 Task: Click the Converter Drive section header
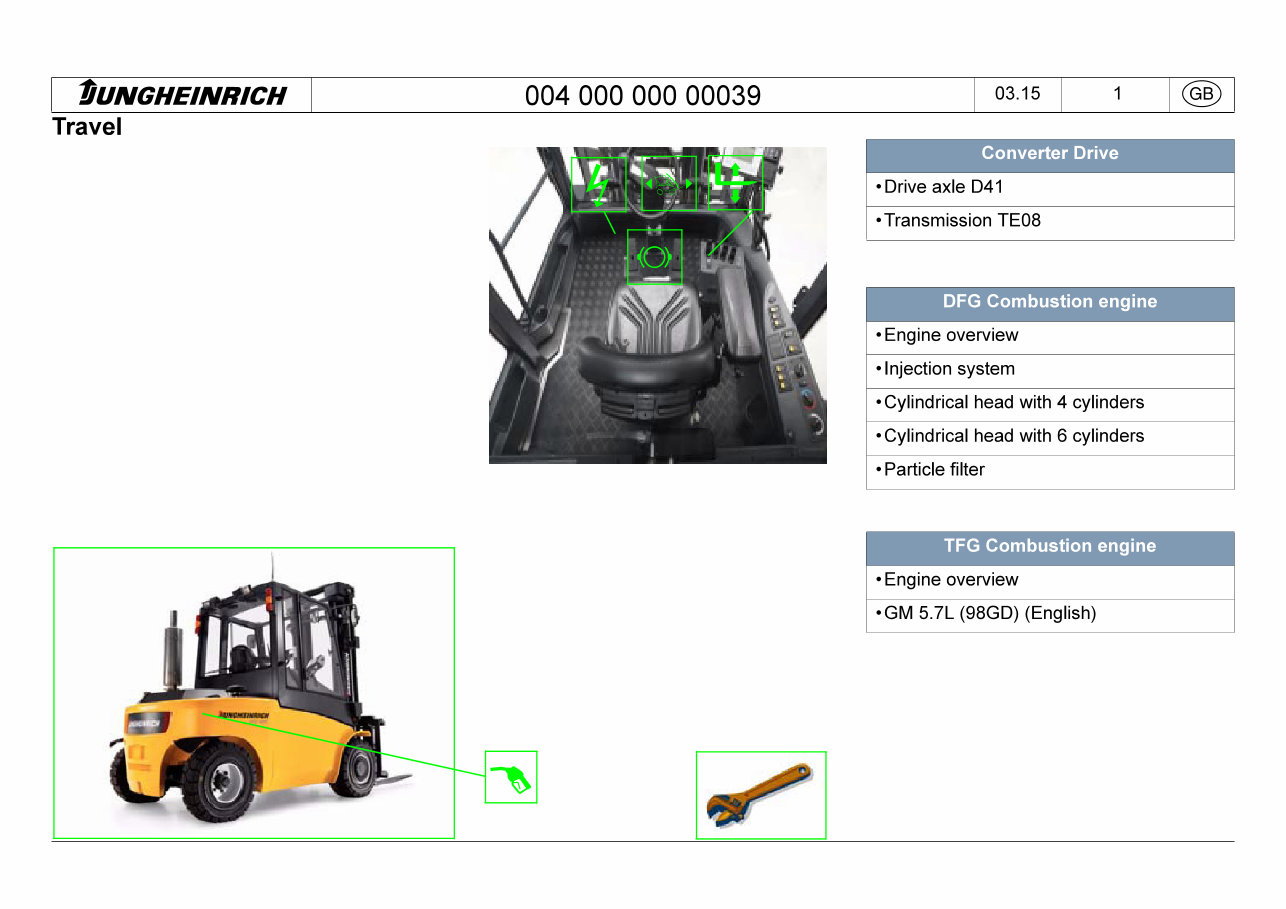click(x=1050, y=154)
